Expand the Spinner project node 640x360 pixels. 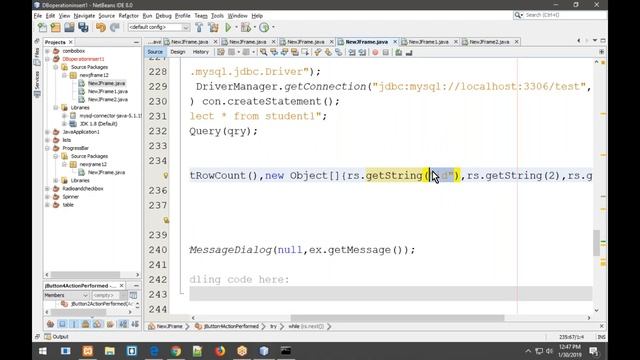tap(47, 197)
